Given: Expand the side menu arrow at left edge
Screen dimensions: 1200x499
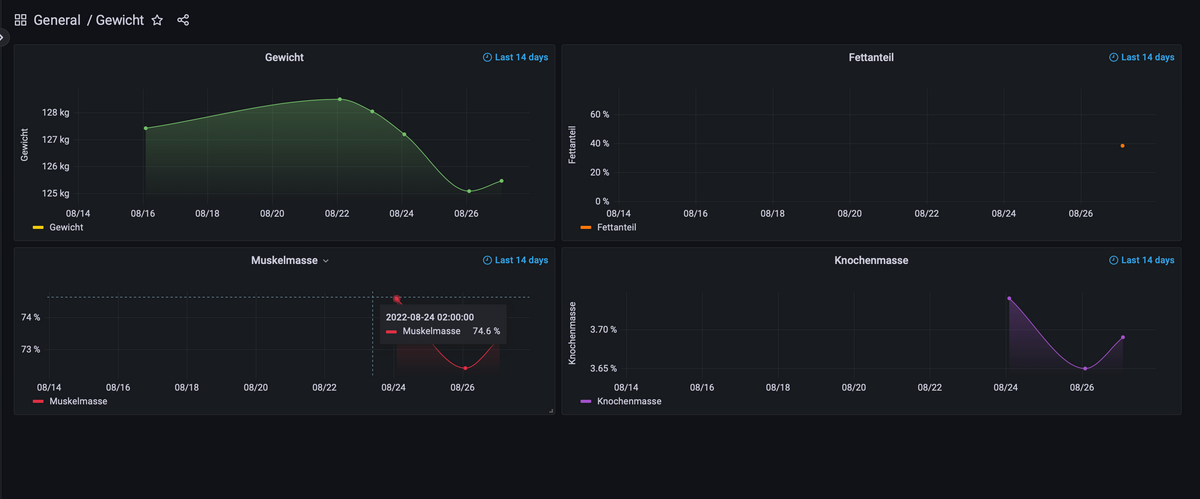Looking at the screenshot, I should pos(3,37).
